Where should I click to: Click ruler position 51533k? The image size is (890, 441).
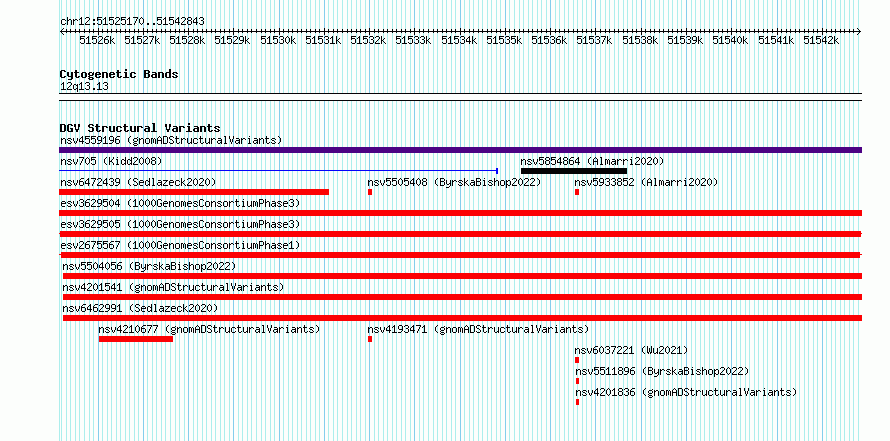click(414, 40)
